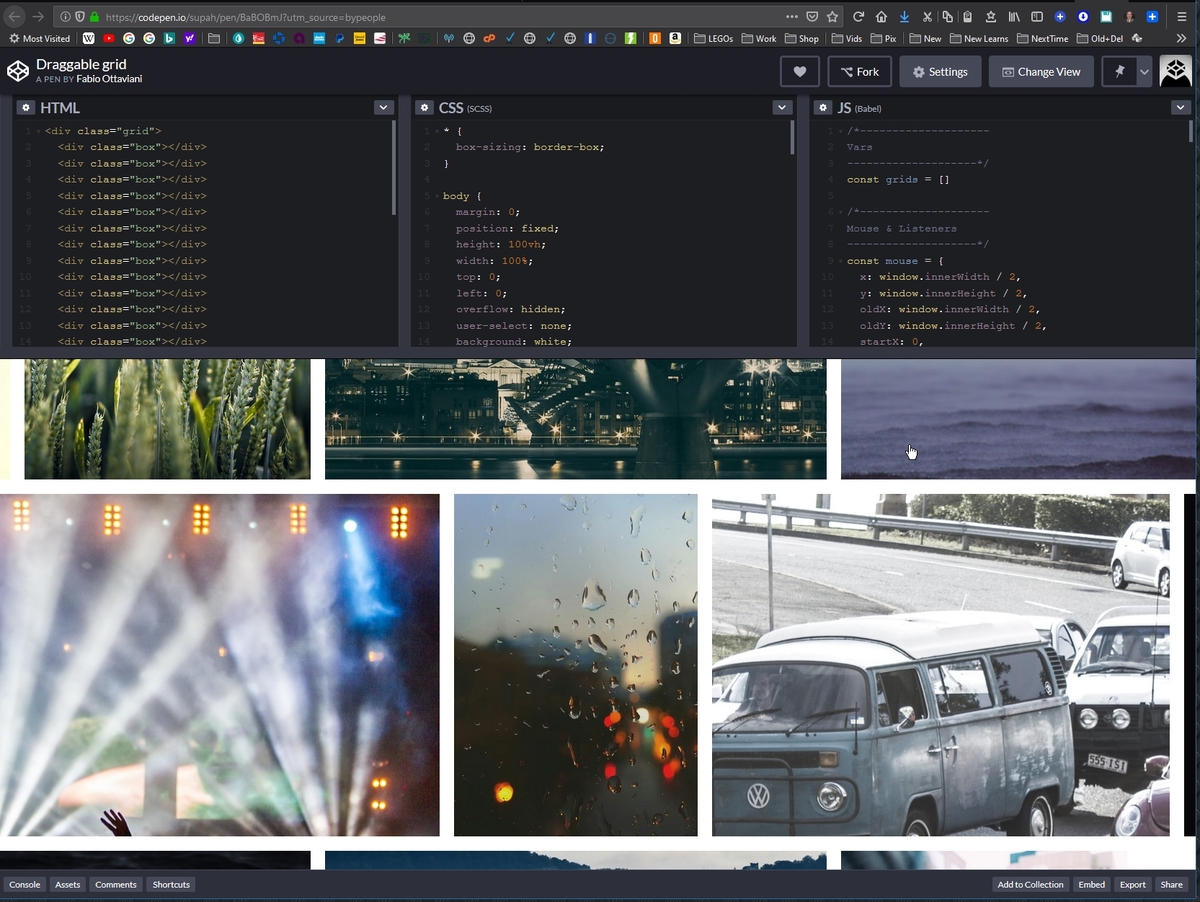Open JS editor settings gear

click(823, 108)
